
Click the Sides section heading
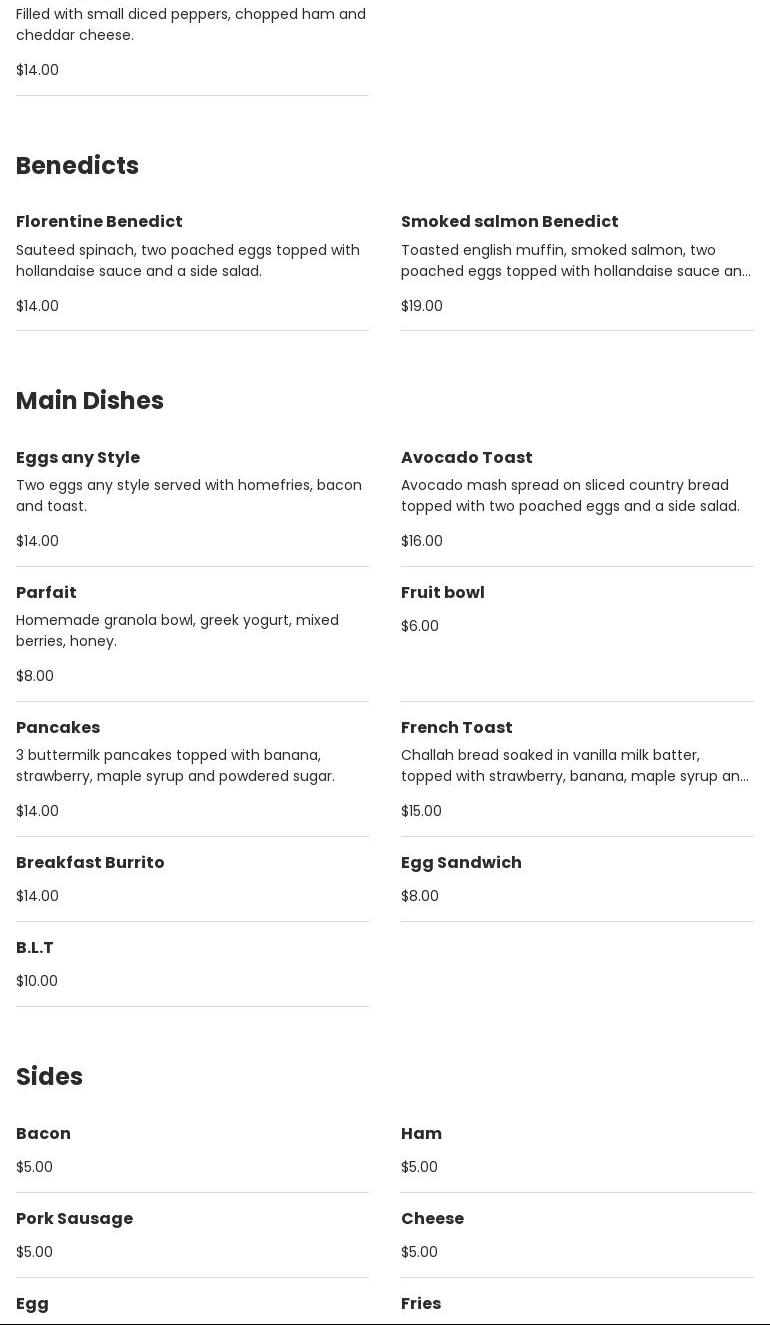pos(49,1077)
